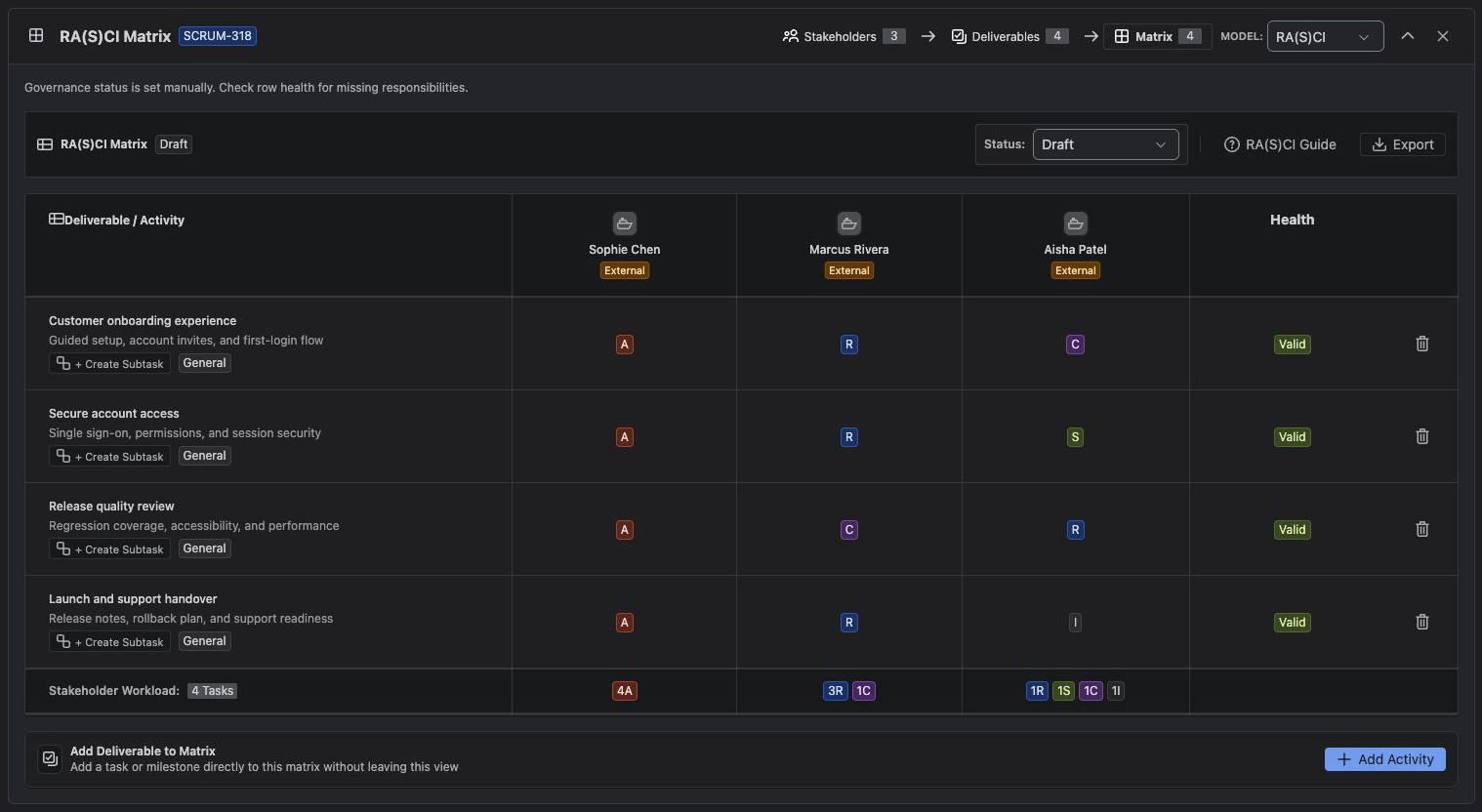
Task: Click Marcus Rivera's 3R workload badge
Action: (836, 691)
